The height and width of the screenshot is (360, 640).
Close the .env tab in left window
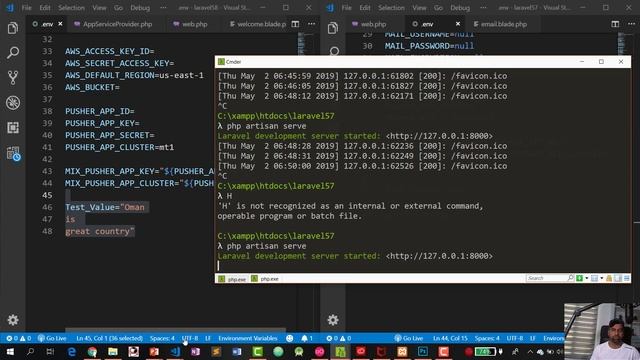pos(60,24)
